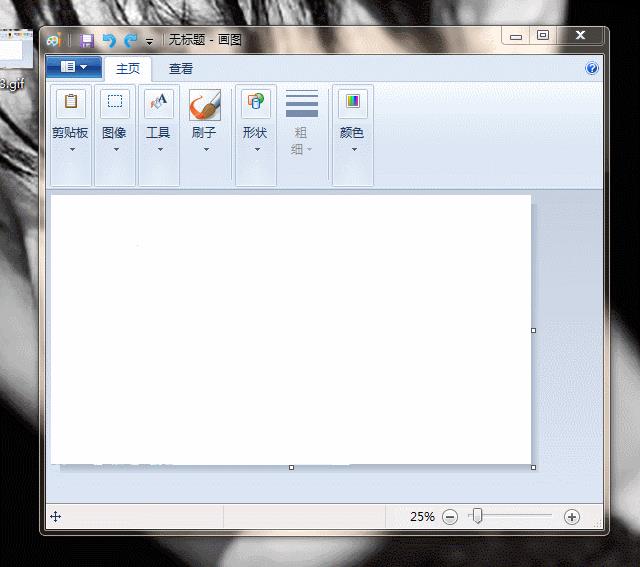
Task: Open the Tools (工具) group icon
Action: tap(158, 102)
